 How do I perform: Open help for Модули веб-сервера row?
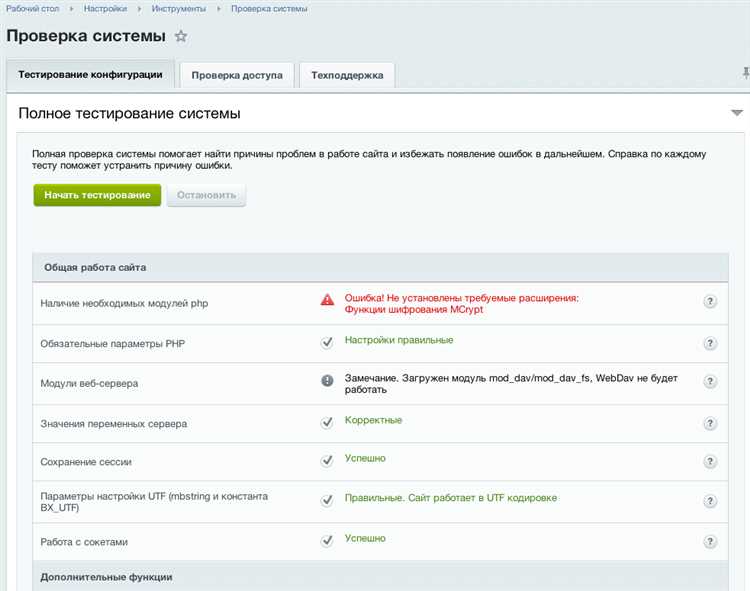tap(710, 382)
